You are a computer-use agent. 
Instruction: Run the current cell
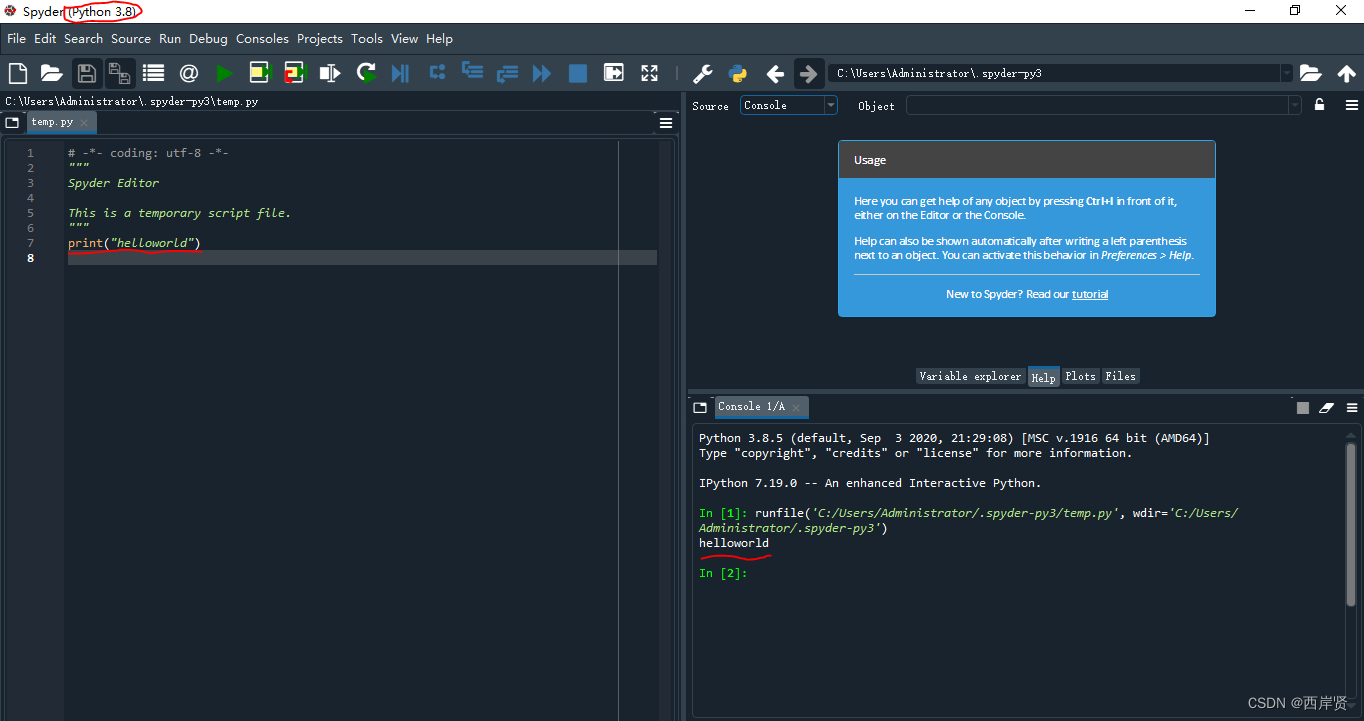click(260, 73)
